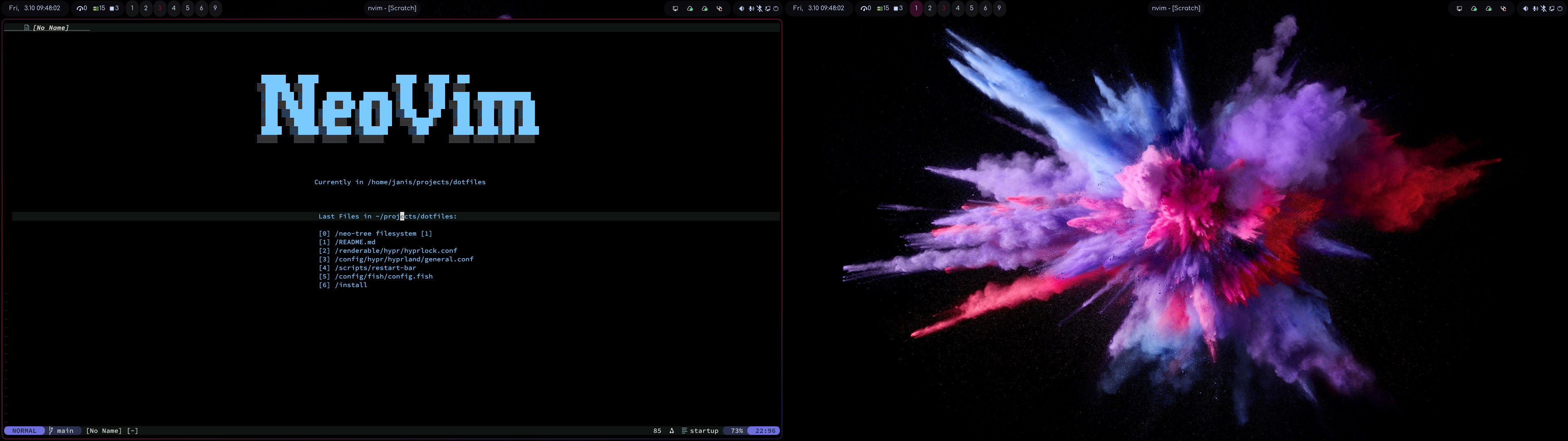This screenshot has width=1568, height=441.
Task: Click the main git branch indicator
Action: 64,431
